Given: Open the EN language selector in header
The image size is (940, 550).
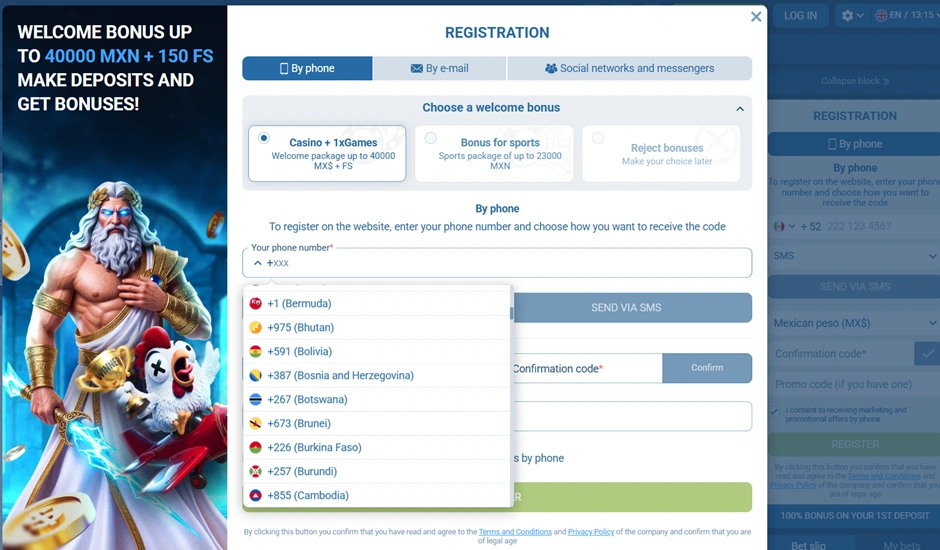Looking at the screenshot, I should (906, 16).
